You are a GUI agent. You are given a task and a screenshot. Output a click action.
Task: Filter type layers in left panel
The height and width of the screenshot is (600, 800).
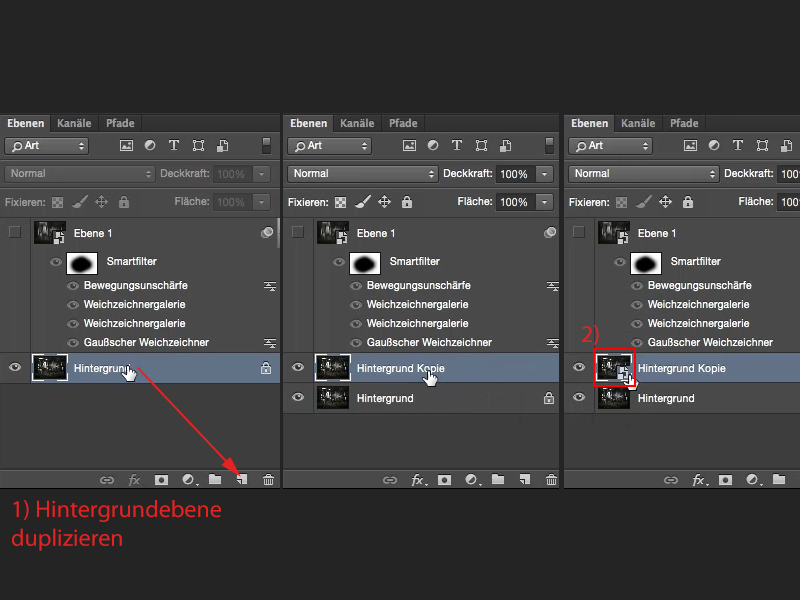click(173, 145)
